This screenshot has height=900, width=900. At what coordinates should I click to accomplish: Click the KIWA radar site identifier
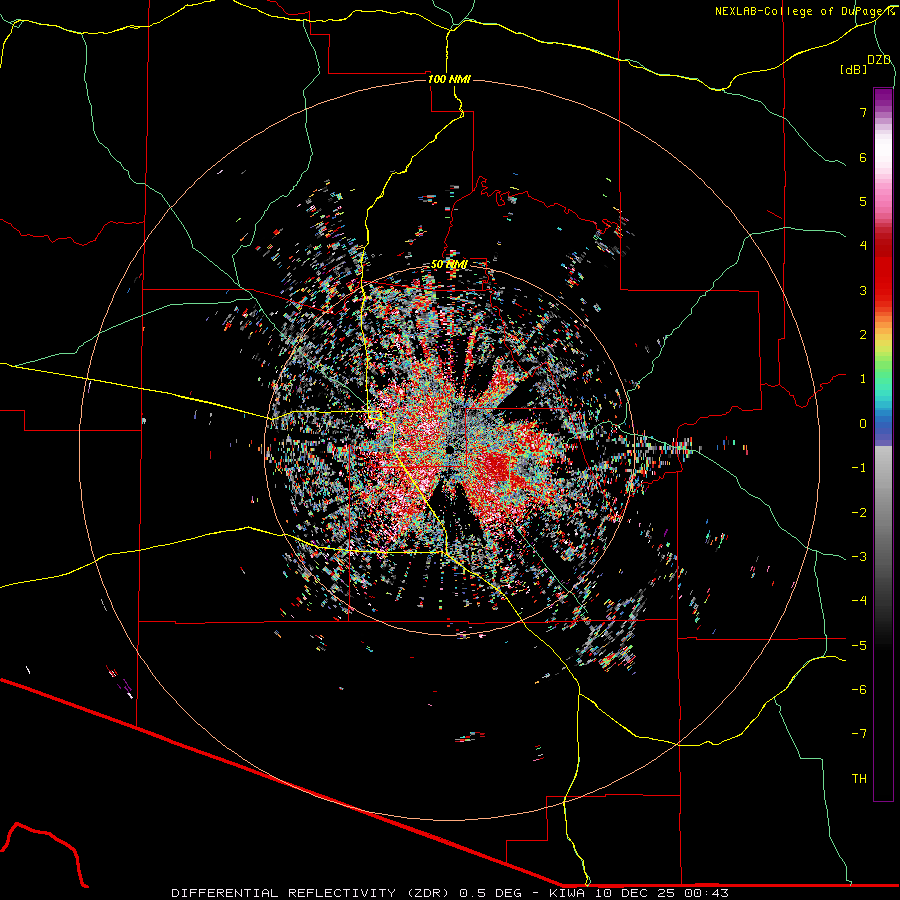(567, 893)
